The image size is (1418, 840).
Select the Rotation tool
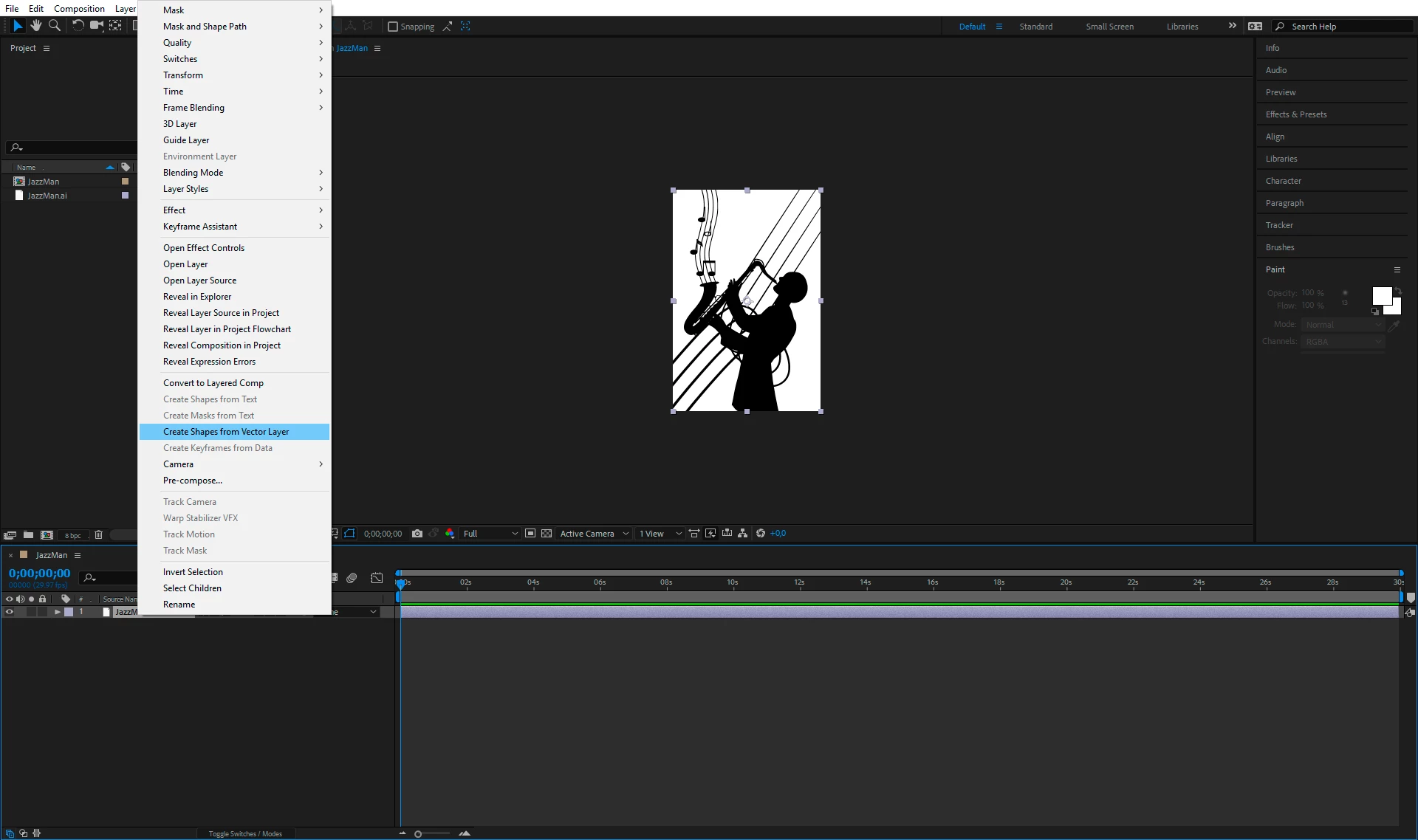(78, 26)
